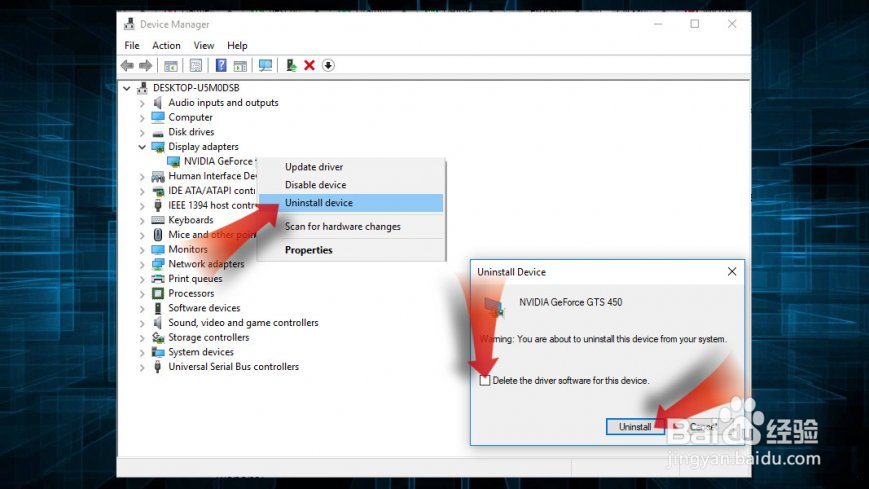Click the Software devices category icon
869x489 pixels.
[x=158, y=308]
